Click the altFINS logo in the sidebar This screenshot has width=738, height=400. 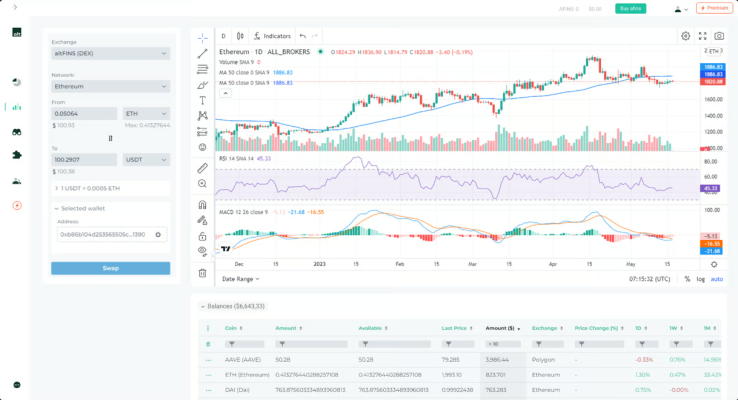pyautogui.click(x=17, y=32)
